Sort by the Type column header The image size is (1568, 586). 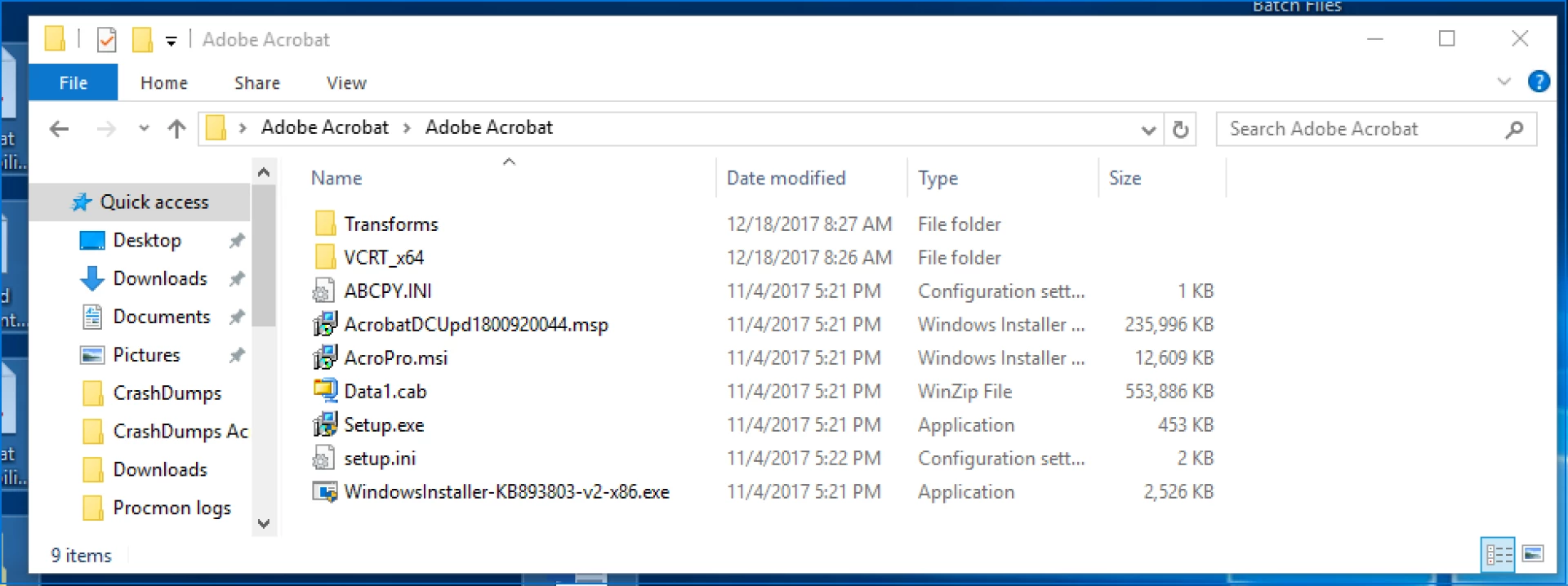938,178
